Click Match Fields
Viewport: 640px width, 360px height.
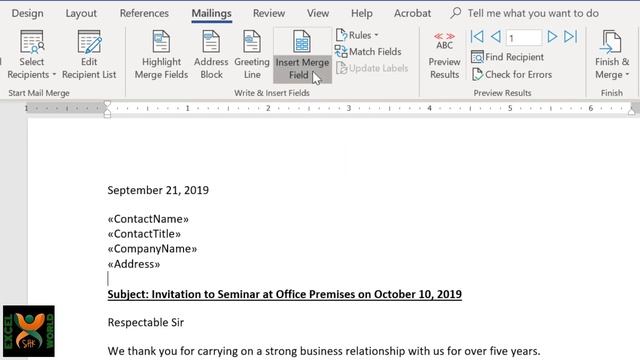(368, 51)
